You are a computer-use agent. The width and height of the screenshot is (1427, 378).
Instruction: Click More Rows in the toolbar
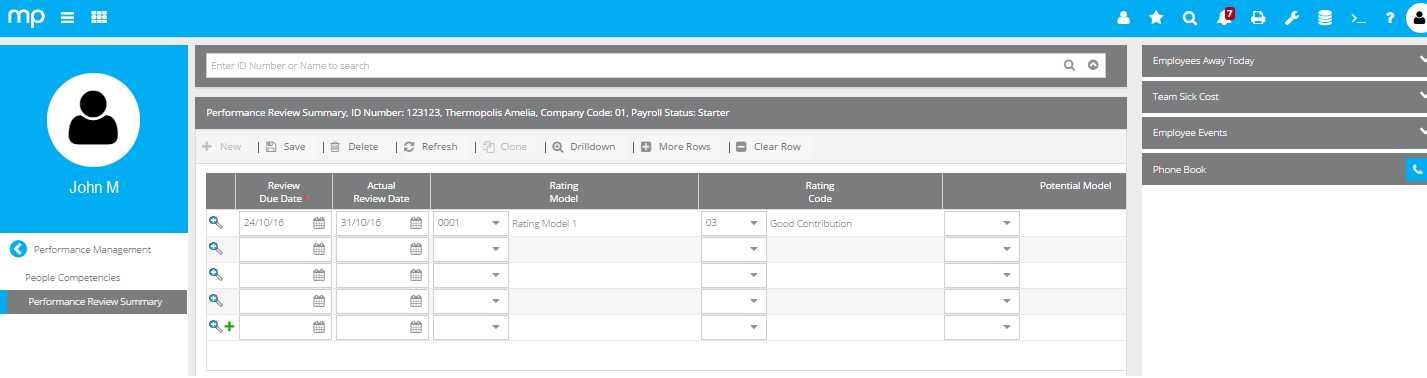tap(676, 147)
